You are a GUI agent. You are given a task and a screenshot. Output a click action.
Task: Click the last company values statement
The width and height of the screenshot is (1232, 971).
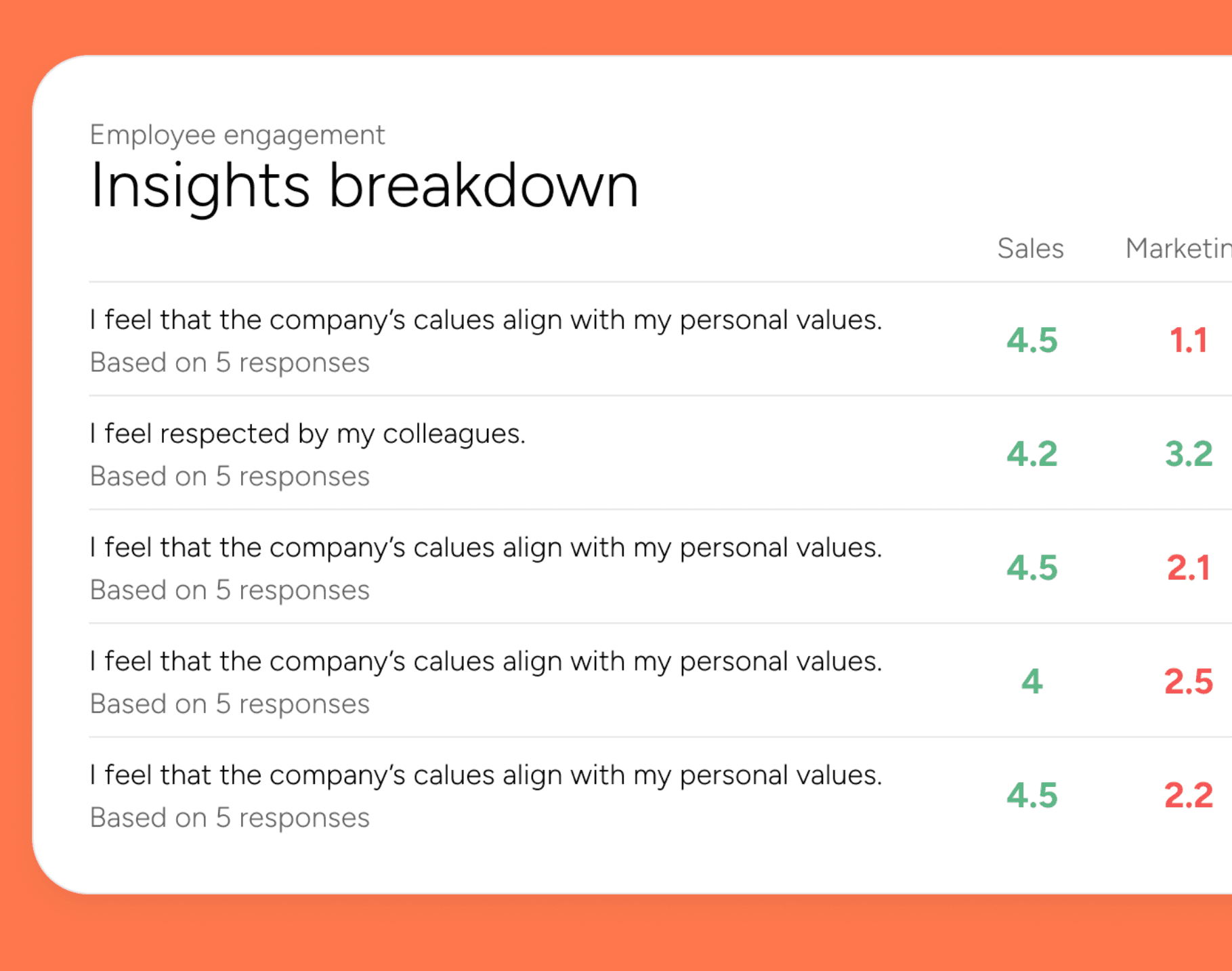coord(486,775)
